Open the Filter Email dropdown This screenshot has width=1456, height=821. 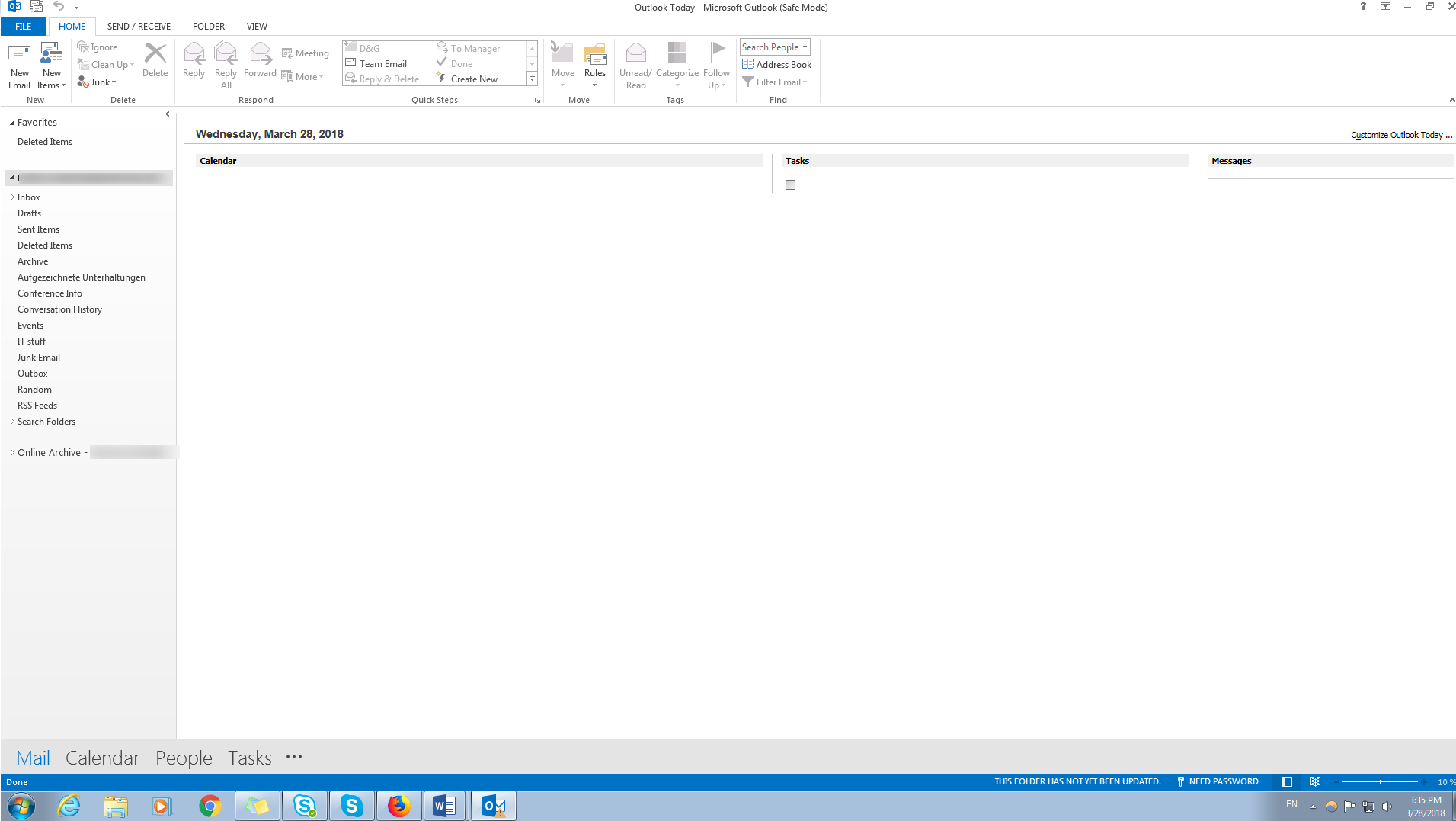pyautogui.click(x=774, y=82)
